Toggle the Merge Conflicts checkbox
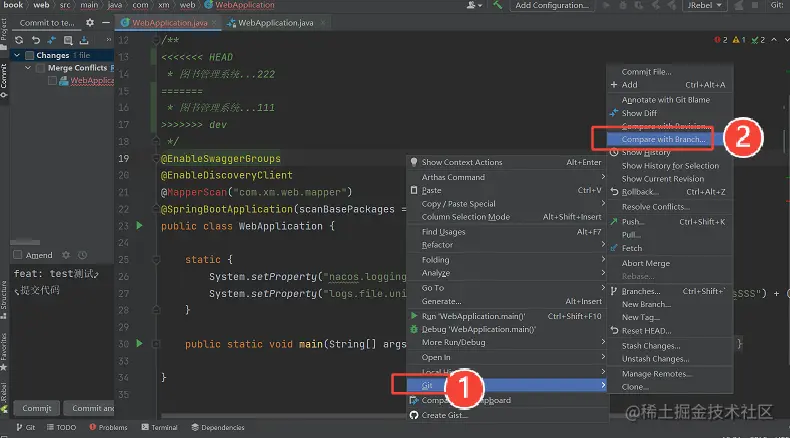This screenshot has width=790, height=438. tap(40, 68)
